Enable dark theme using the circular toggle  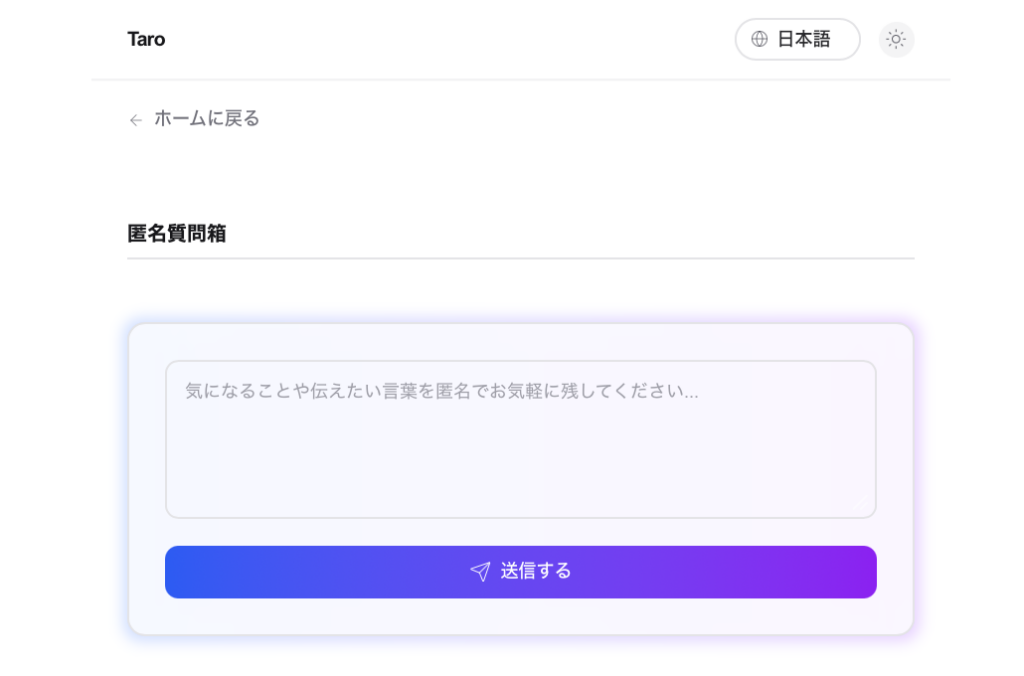pyautogui.click(x=896, y=39)
